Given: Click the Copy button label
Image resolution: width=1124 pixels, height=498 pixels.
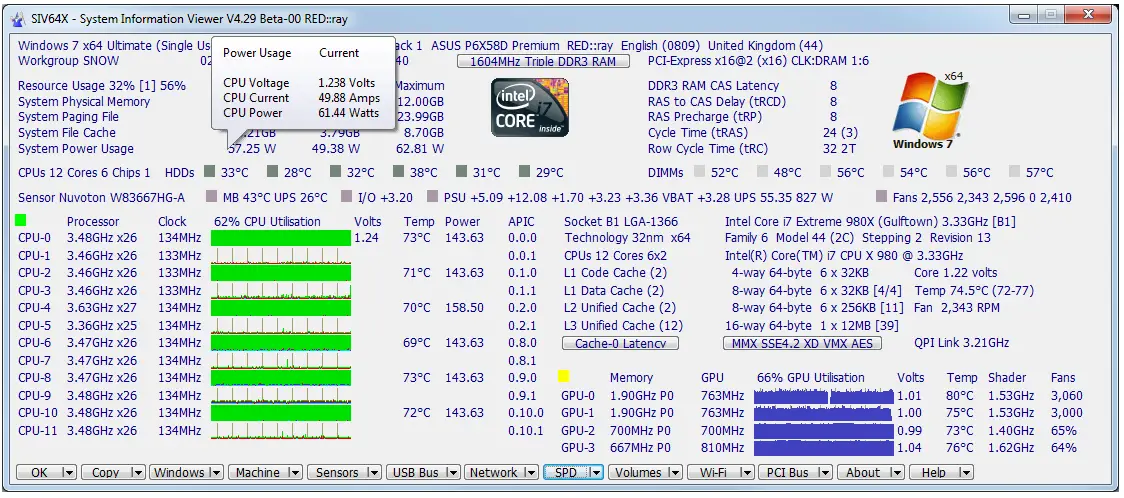Looking at the screenshot, I should point(106,472).
